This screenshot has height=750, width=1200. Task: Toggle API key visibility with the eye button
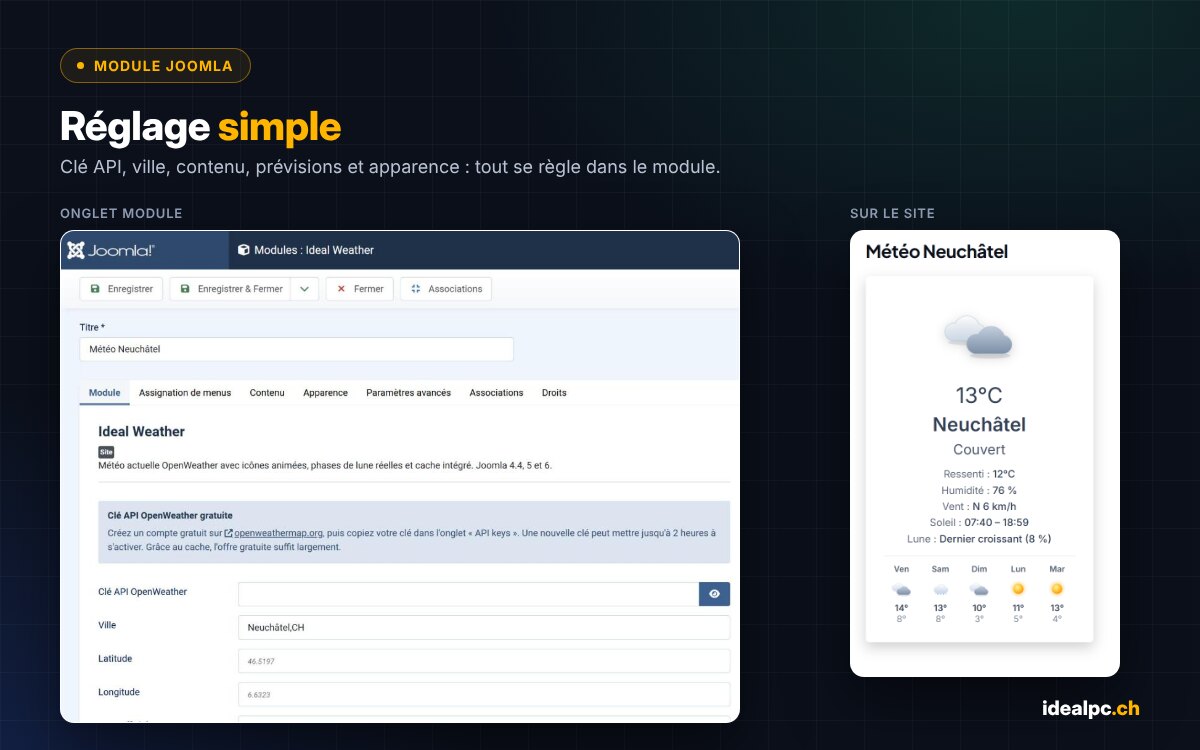[x=714, y=594]
